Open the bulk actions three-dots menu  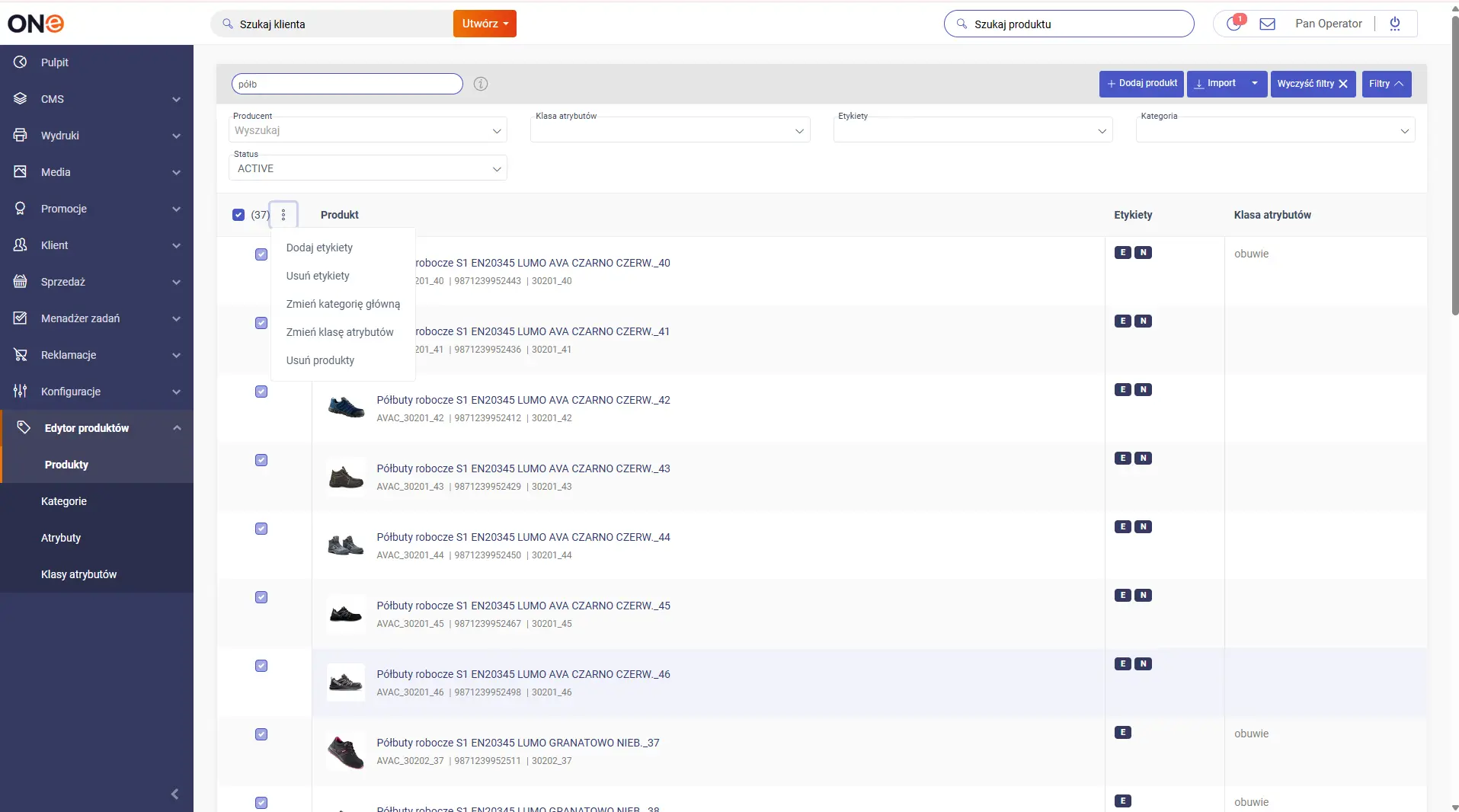[x=283, y=215]
